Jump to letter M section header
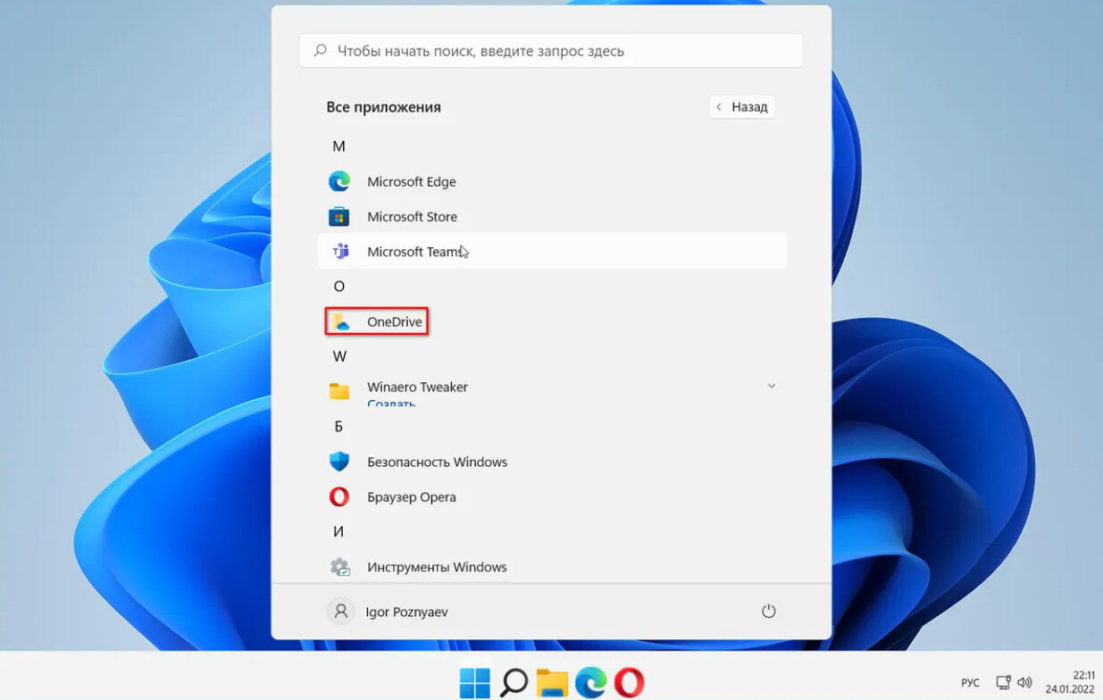Viewport: 1103px width, 700px height. click(x=339, y=146)
